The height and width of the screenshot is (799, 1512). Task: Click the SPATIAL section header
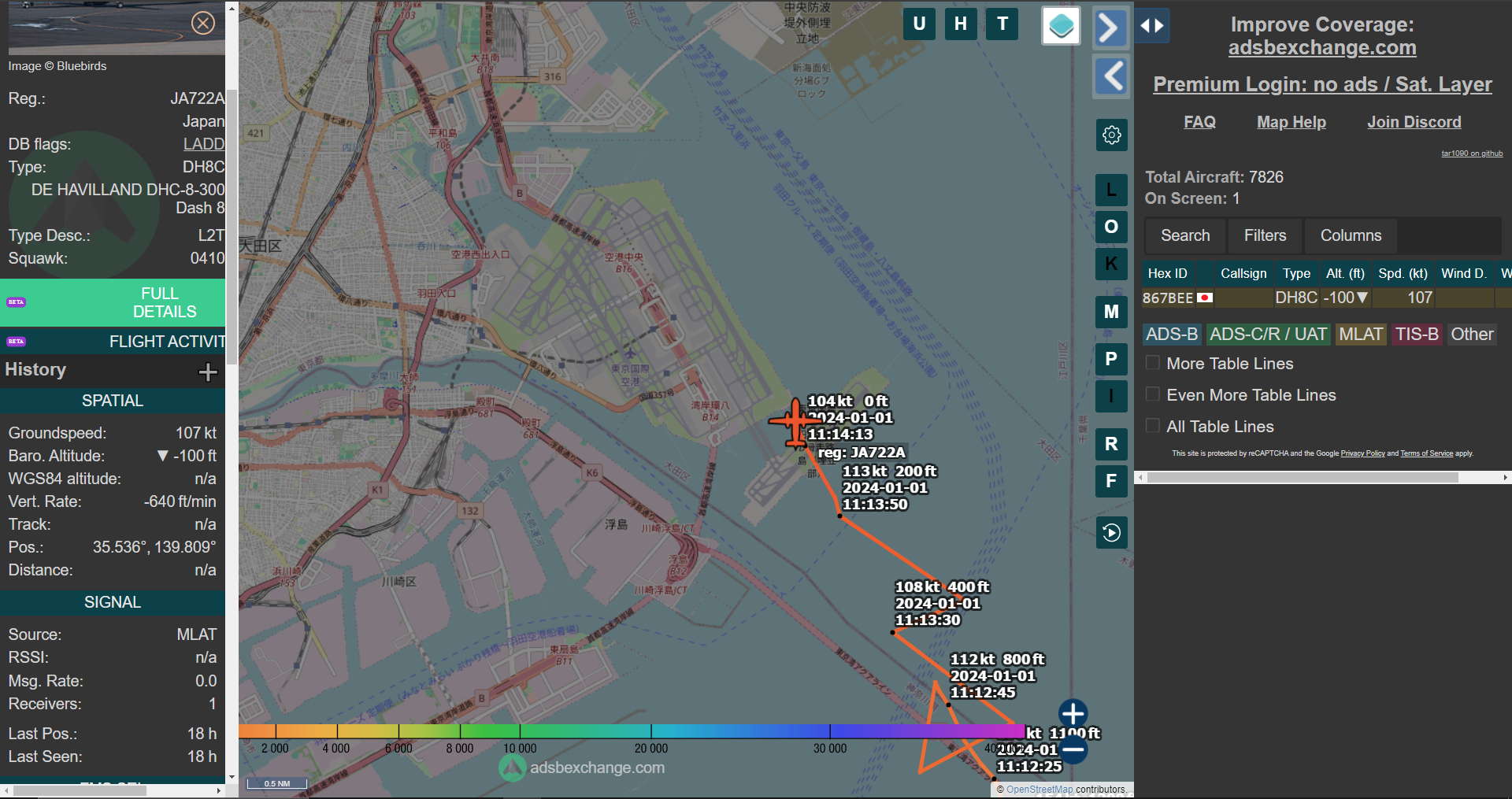113,401
